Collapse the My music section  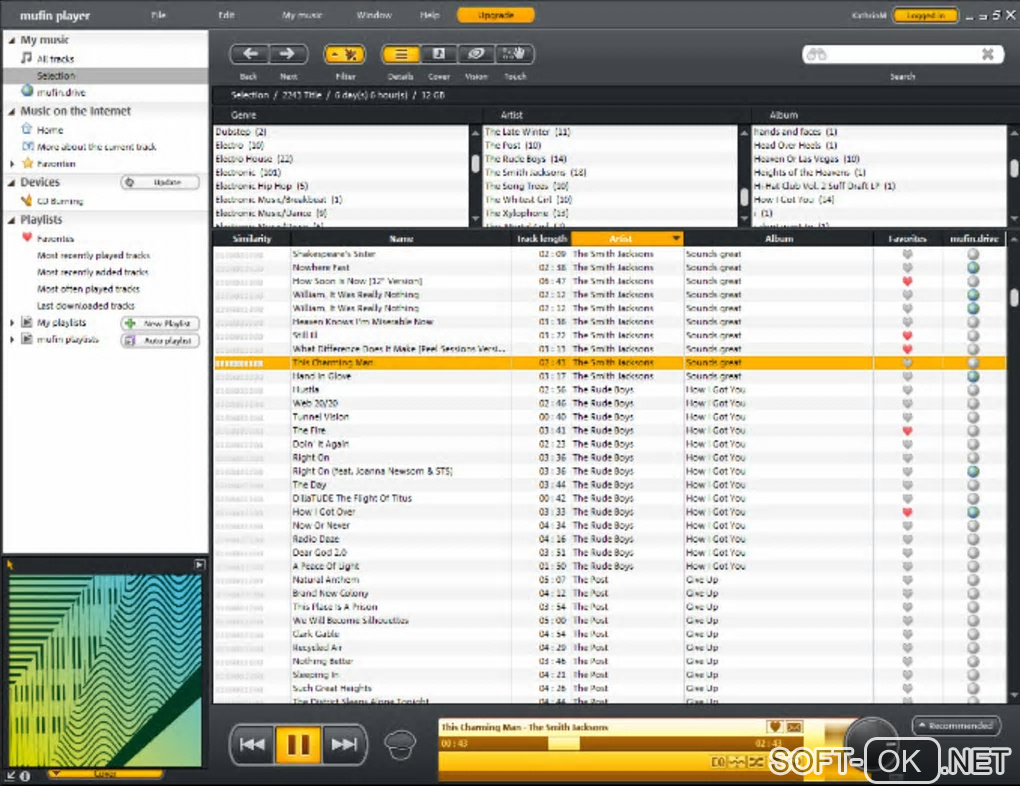pyautogui.click(x=12, y=40)
